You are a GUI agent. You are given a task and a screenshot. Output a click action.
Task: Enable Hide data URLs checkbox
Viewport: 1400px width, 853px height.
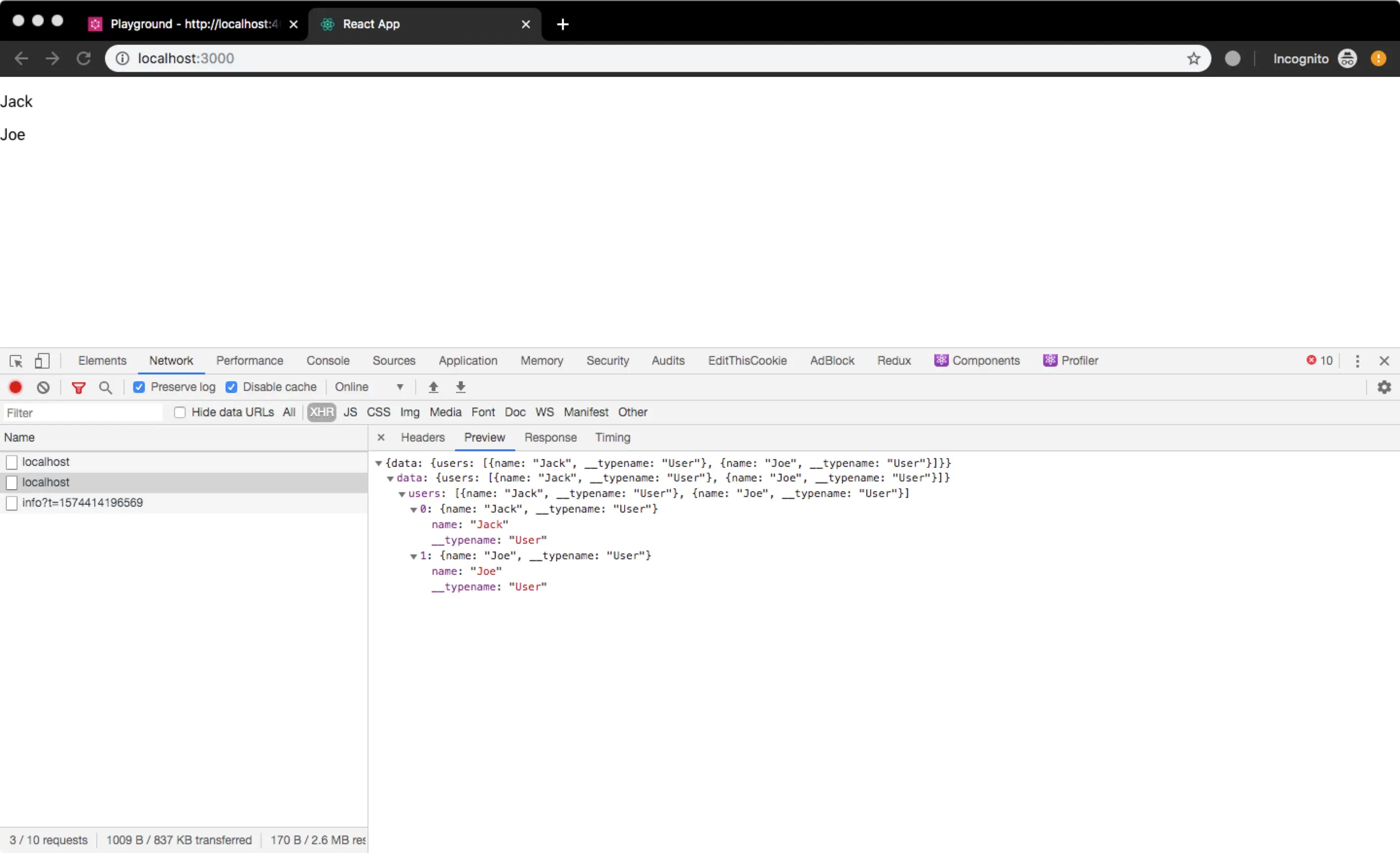coord(179,412)
